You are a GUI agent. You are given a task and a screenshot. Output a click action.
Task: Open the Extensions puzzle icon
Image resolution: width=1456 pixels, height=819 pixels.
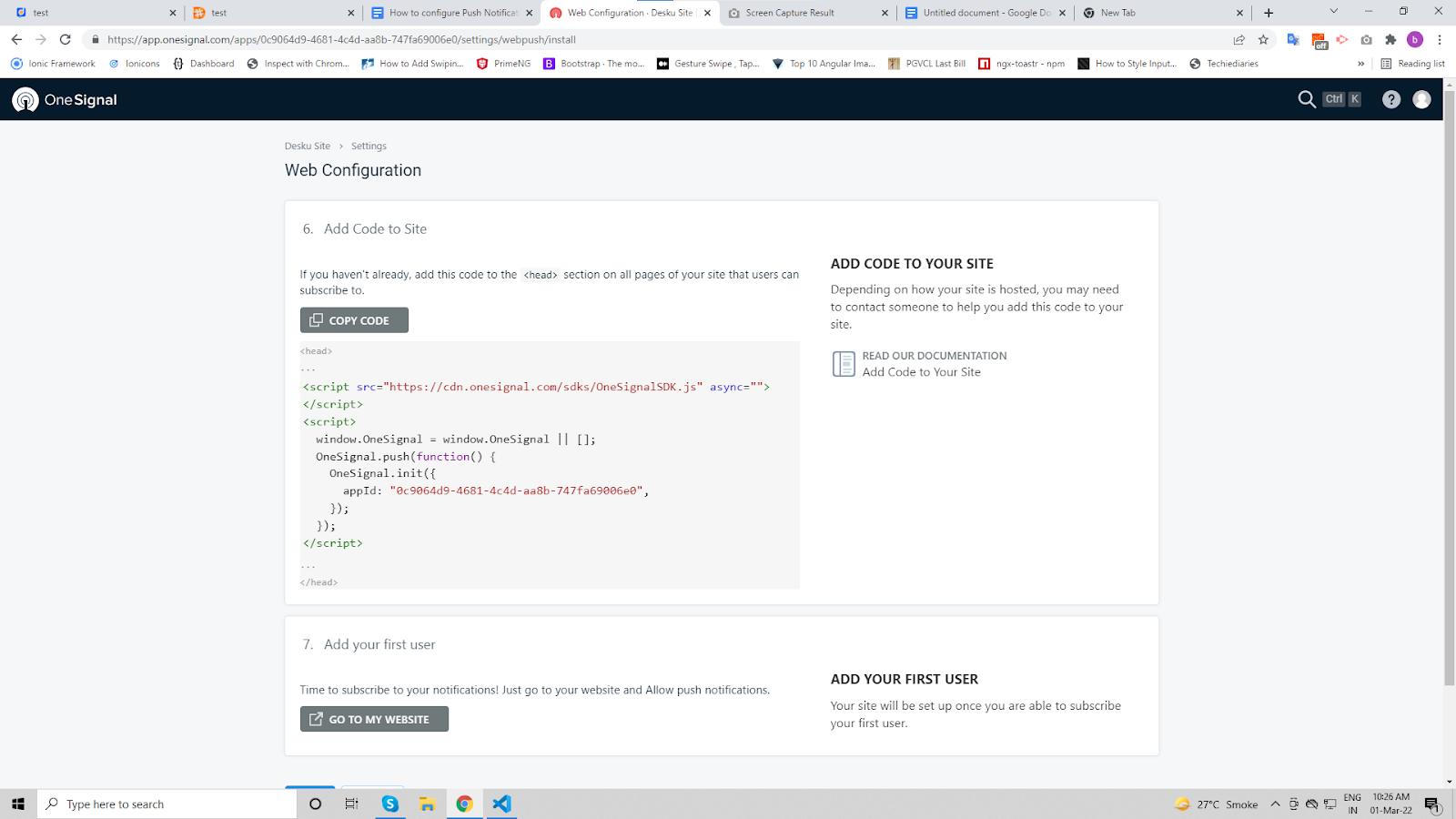point(1390,39)
